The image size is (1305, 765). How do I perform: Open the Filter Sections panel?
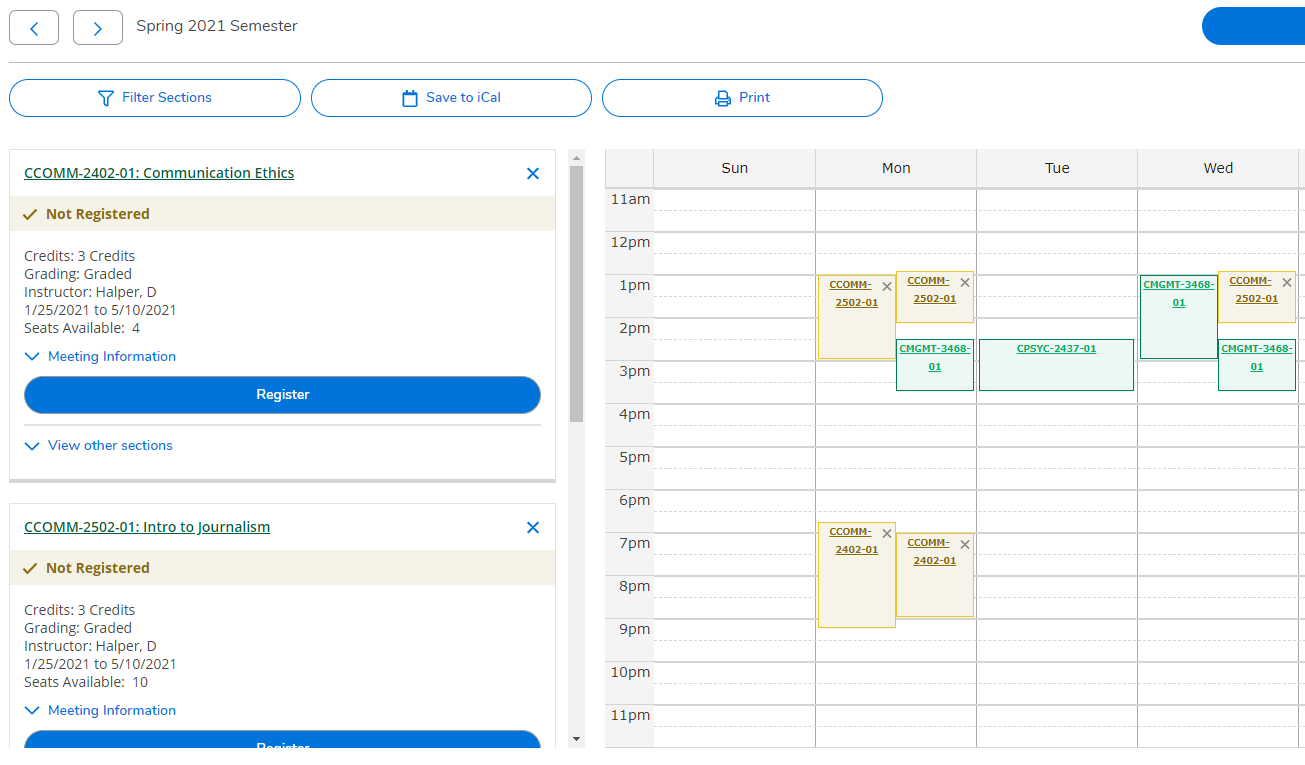click(x=154, y=97)
